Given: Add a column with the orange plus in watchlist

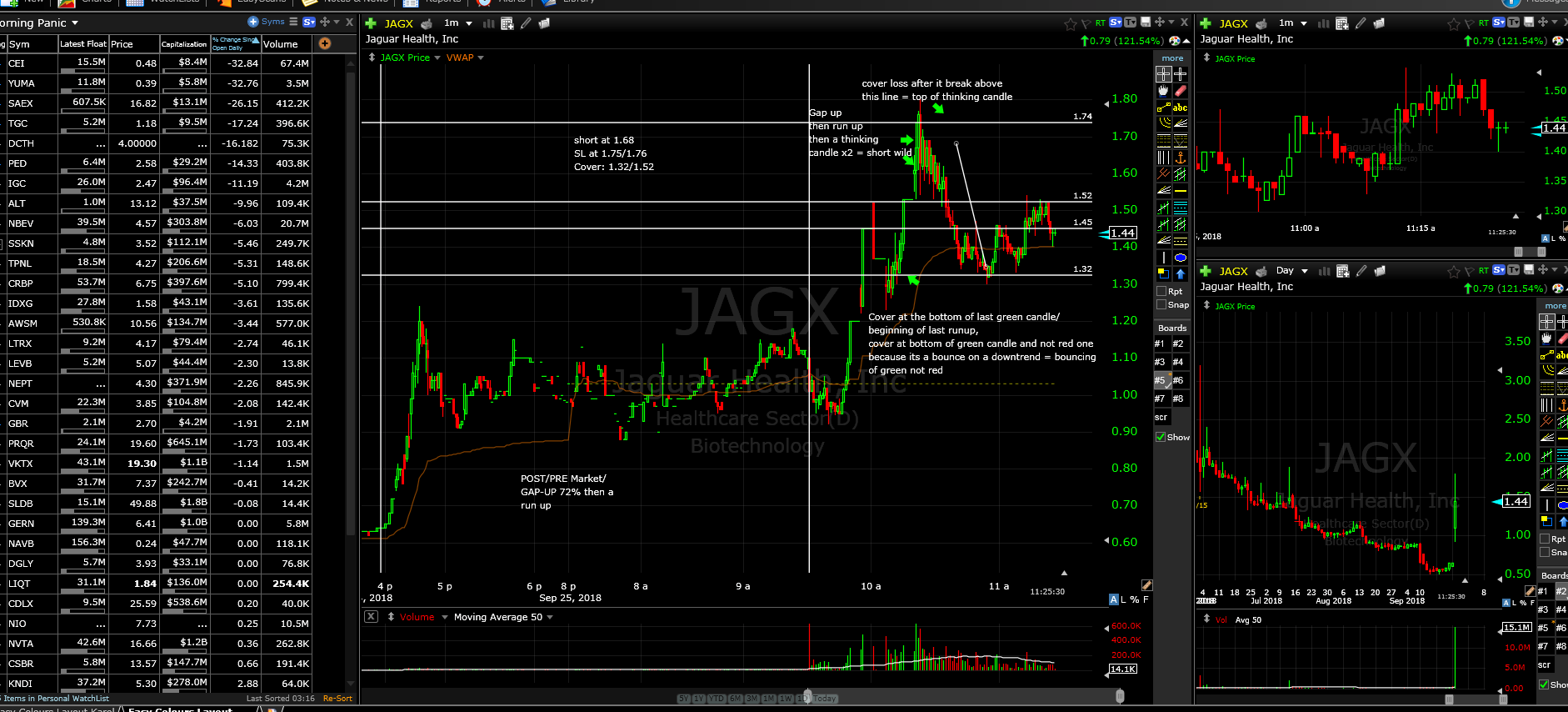Looking at the screenshot, I should tap(325, 43).
